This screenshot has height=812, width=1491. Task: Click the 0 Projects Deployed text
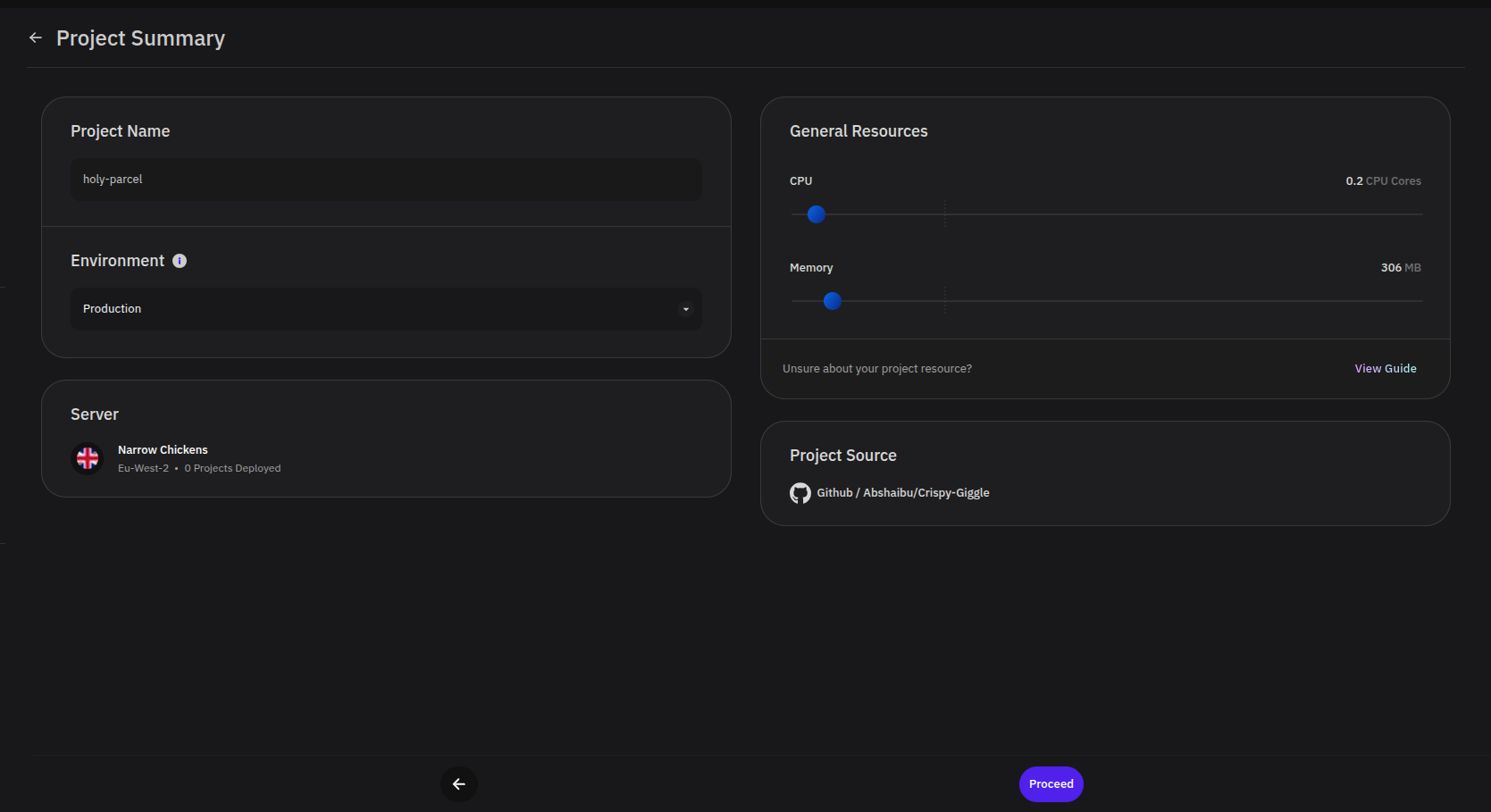coord(232,468)
